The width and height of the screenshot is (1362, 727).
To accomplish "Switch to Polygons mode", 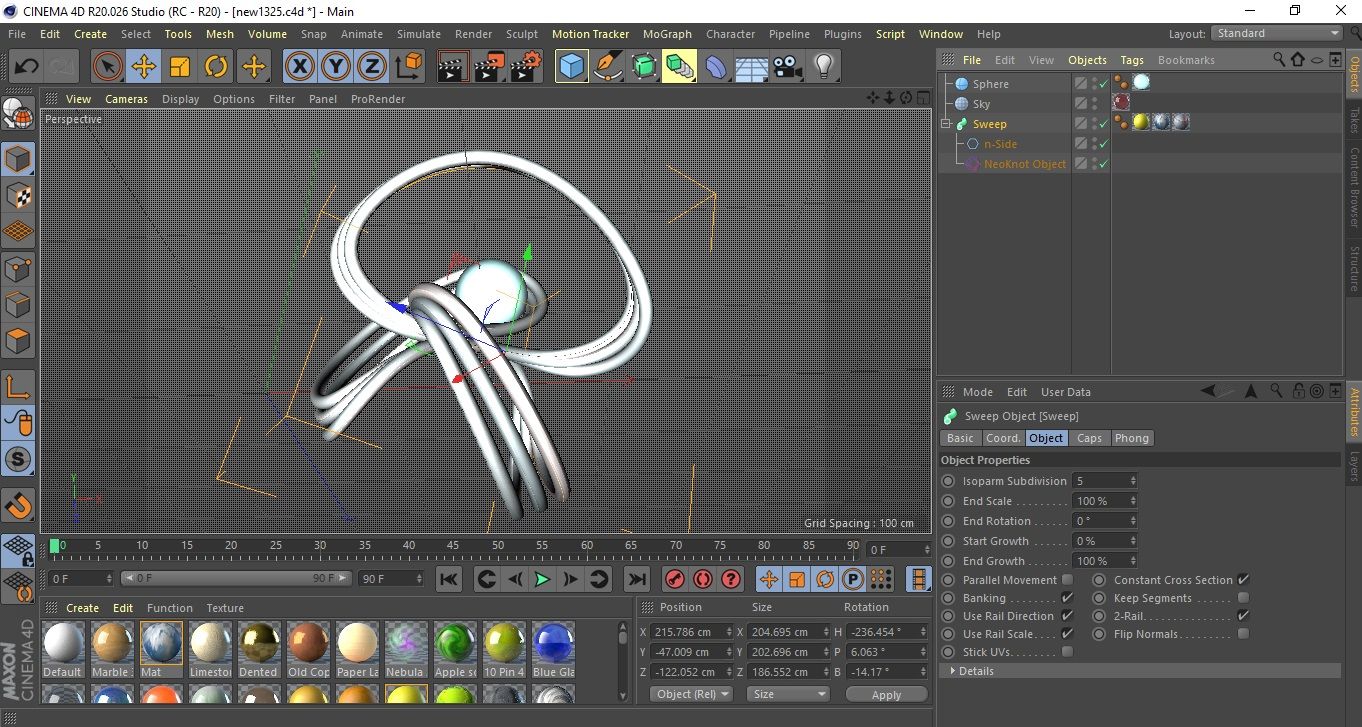I will point(18,340).
